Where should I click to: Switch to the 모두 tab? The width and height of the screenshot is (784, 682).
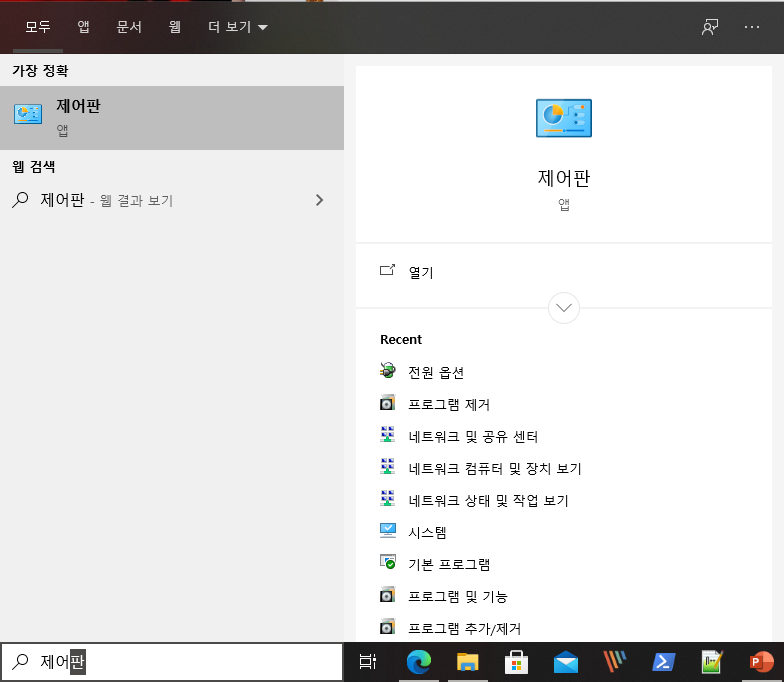pyautogui.click(x=38, y=26)
